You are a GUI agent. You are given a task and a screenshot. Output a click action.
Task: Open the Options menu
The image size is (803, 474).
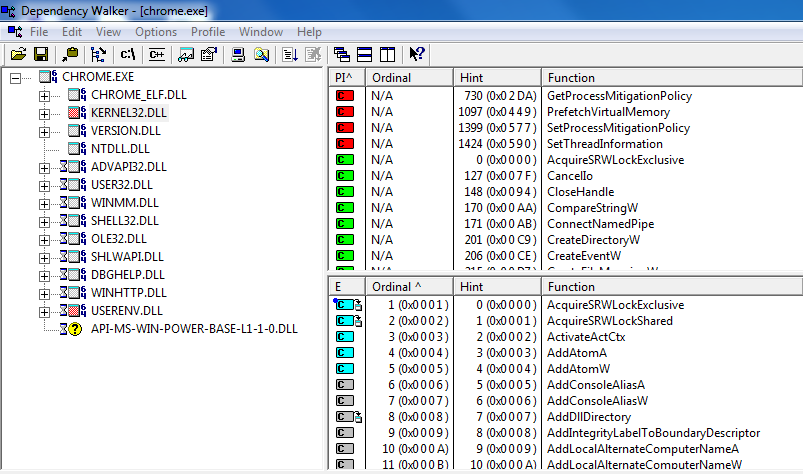point(156,32)
